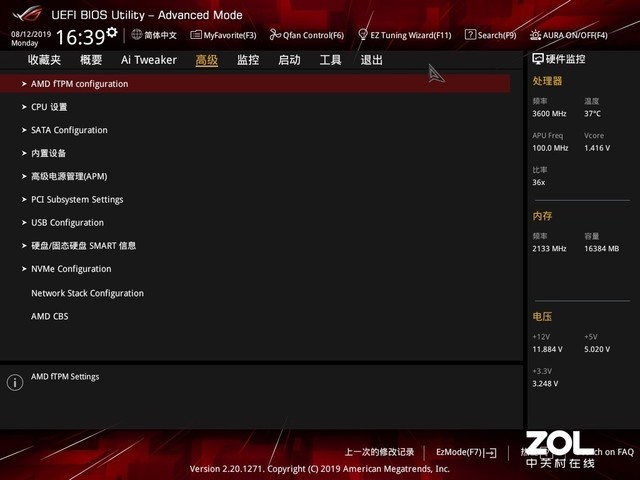Click the 11.884 V reading

(x=547, y=349)
